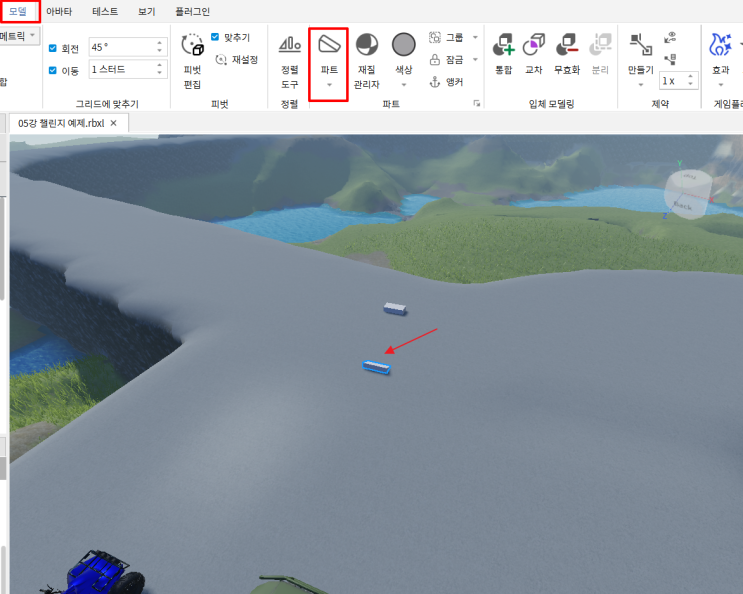Expand the 색상 color dropdown arrow
743x594 pixels.
point(404,85)
